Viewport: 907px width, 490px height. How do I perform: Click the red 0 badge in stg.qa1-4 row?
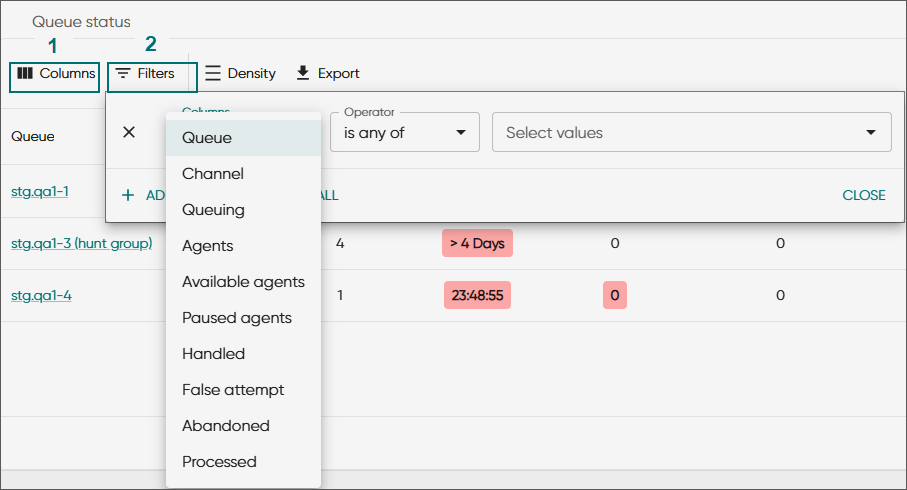coord(615,295)
